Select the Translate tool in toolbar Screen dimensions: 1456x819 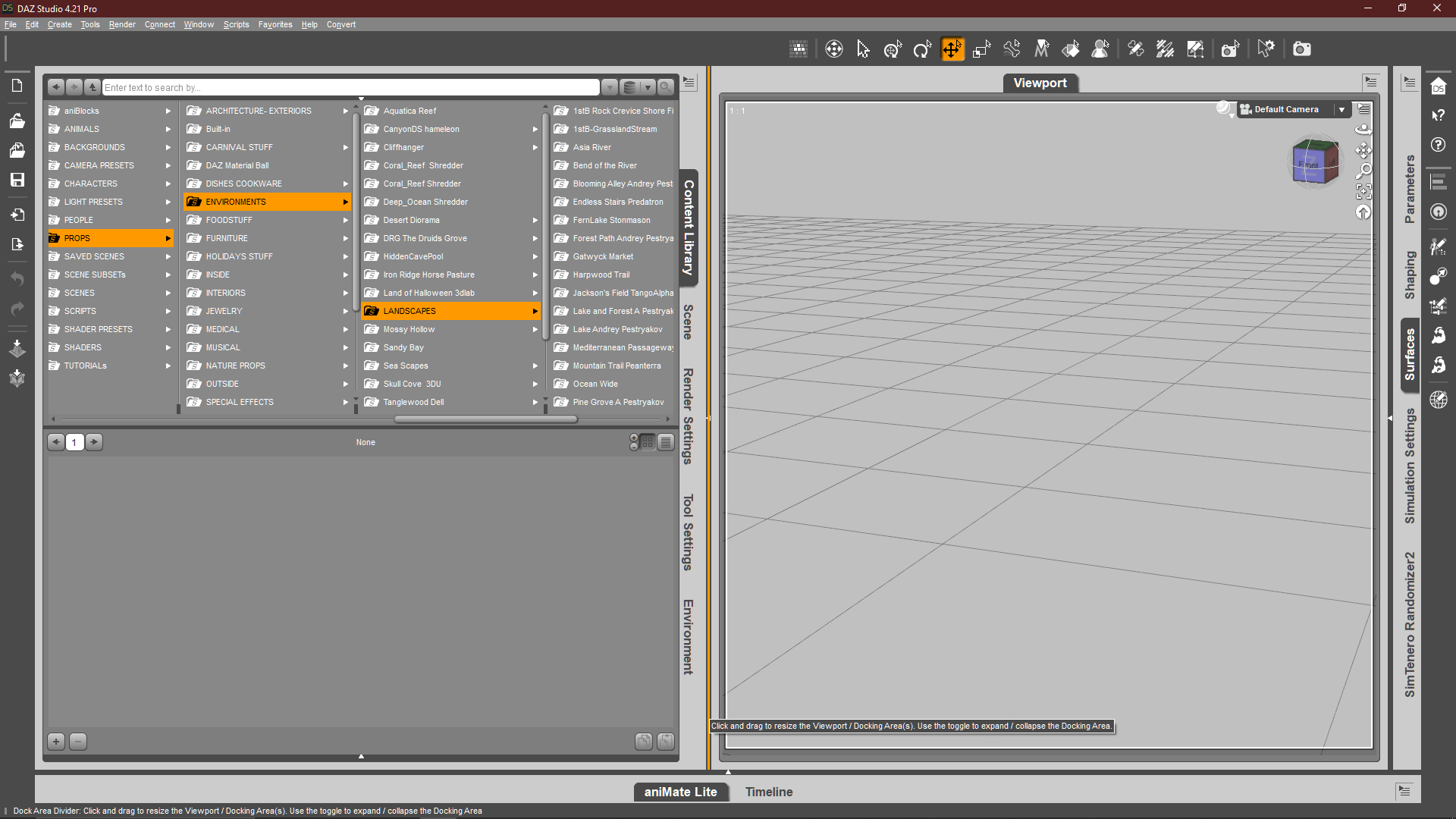click(x=952, y=49)
